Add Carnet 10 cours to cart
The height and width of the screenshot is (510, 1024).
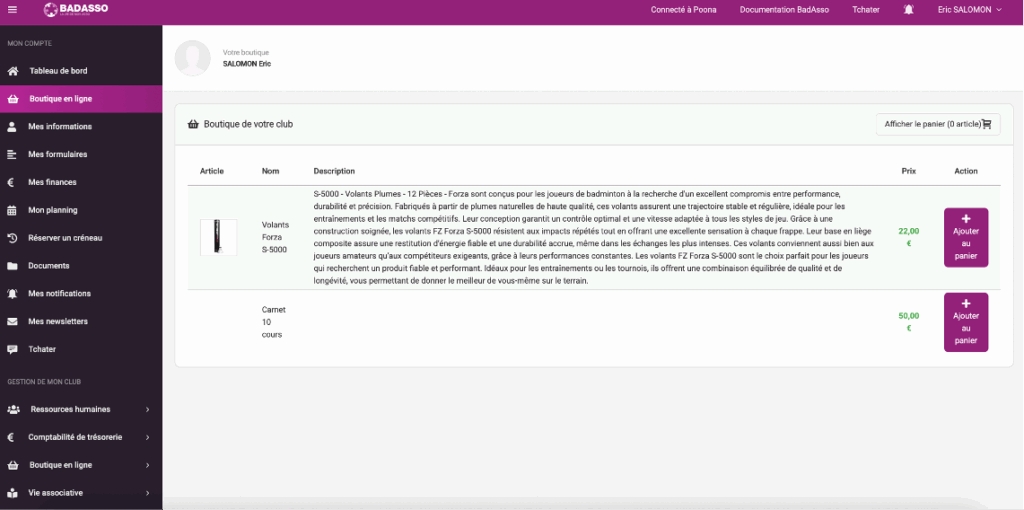tap(965, 322)
